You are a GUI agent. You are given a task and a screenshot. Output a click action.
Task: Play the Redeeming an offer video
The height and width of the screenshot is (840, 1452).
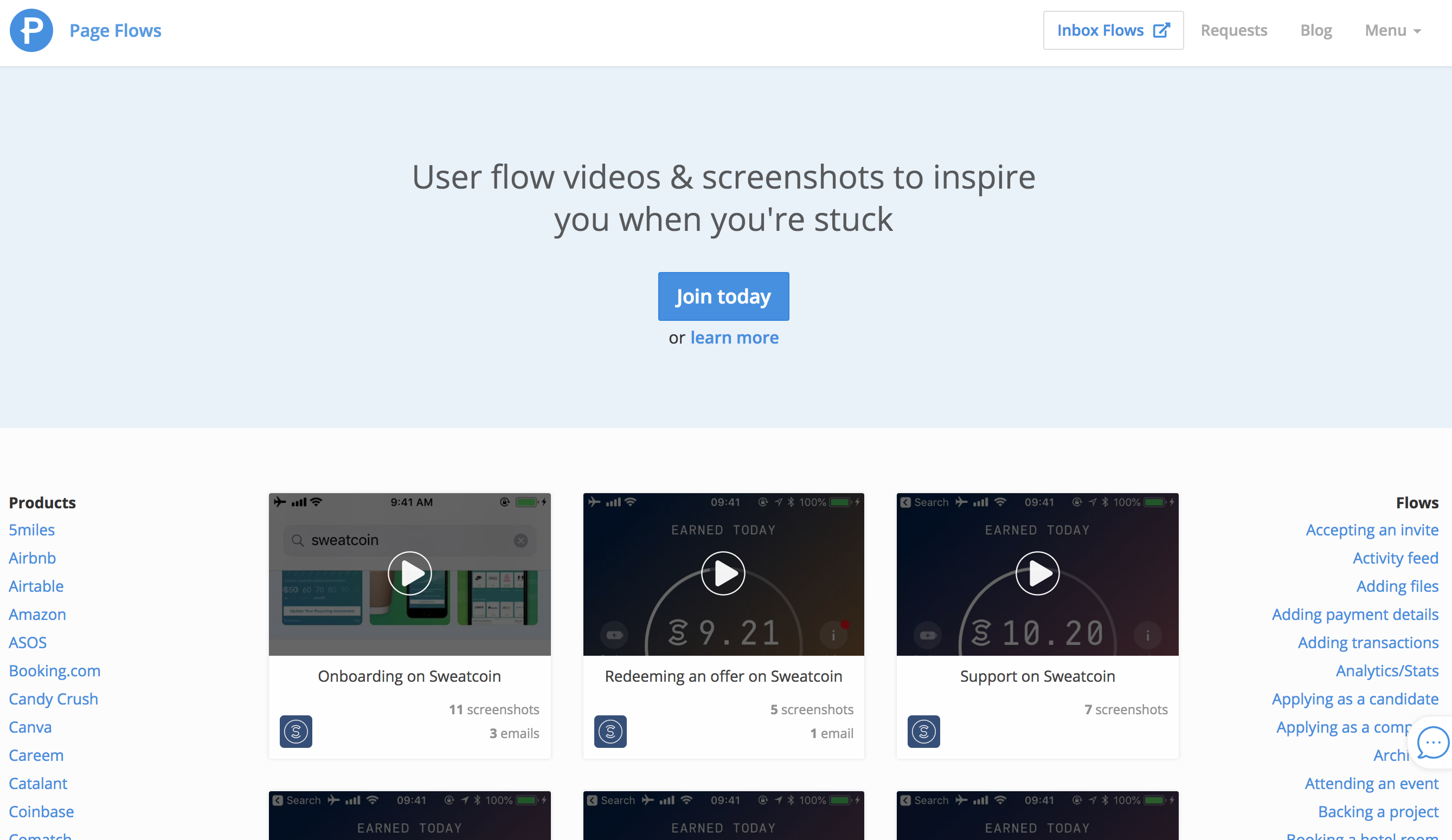point(724,573)
